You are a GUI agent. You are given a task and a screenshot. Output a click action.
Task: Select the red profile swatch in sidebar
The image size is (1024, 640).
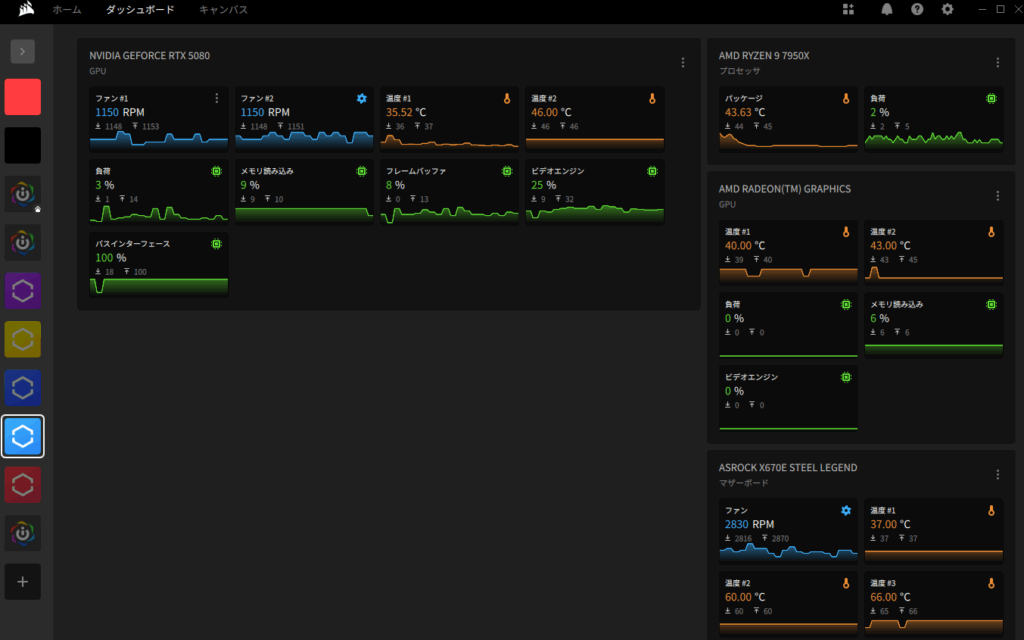pos(23,97)
